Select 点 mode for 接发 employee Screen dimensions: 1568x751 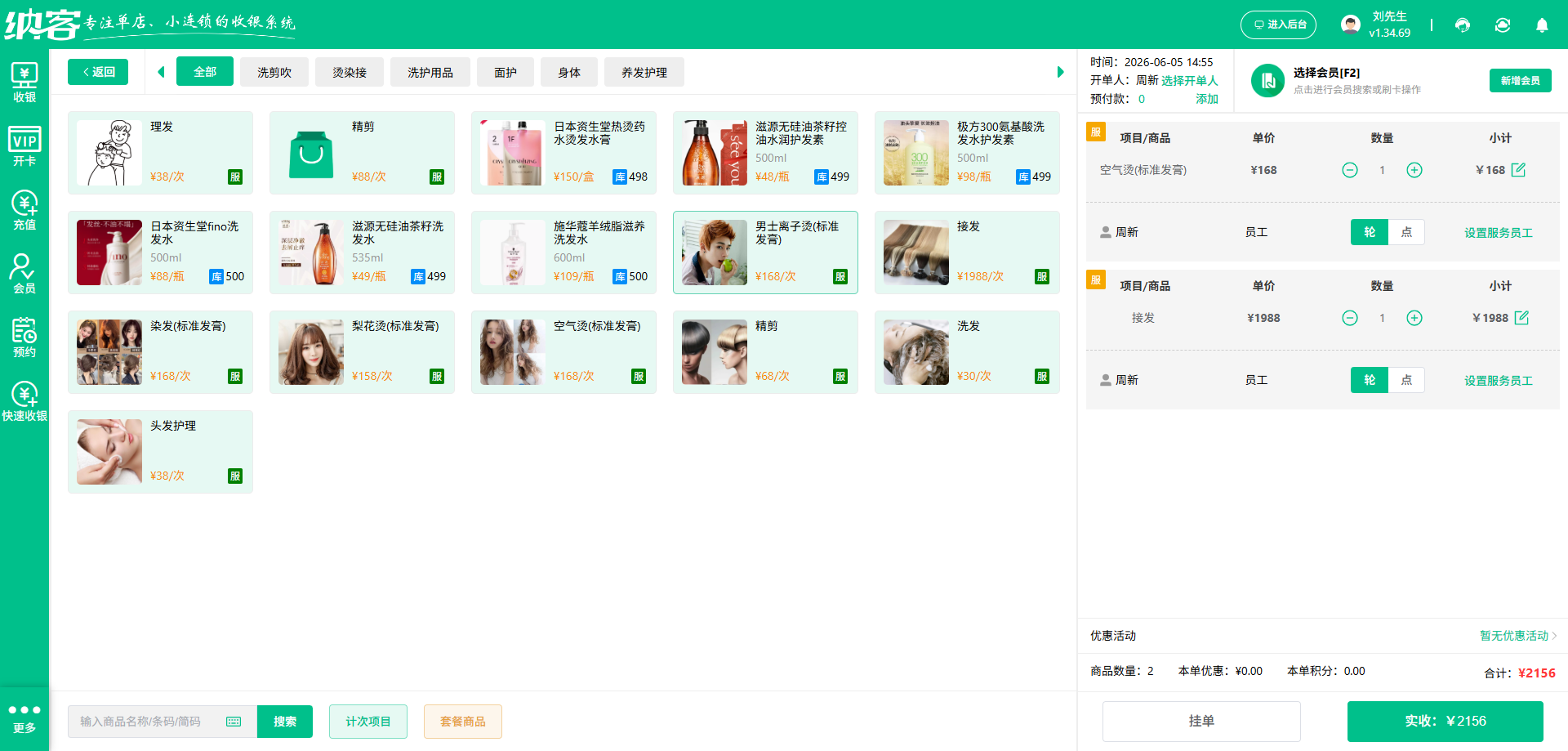(1406, 380)
